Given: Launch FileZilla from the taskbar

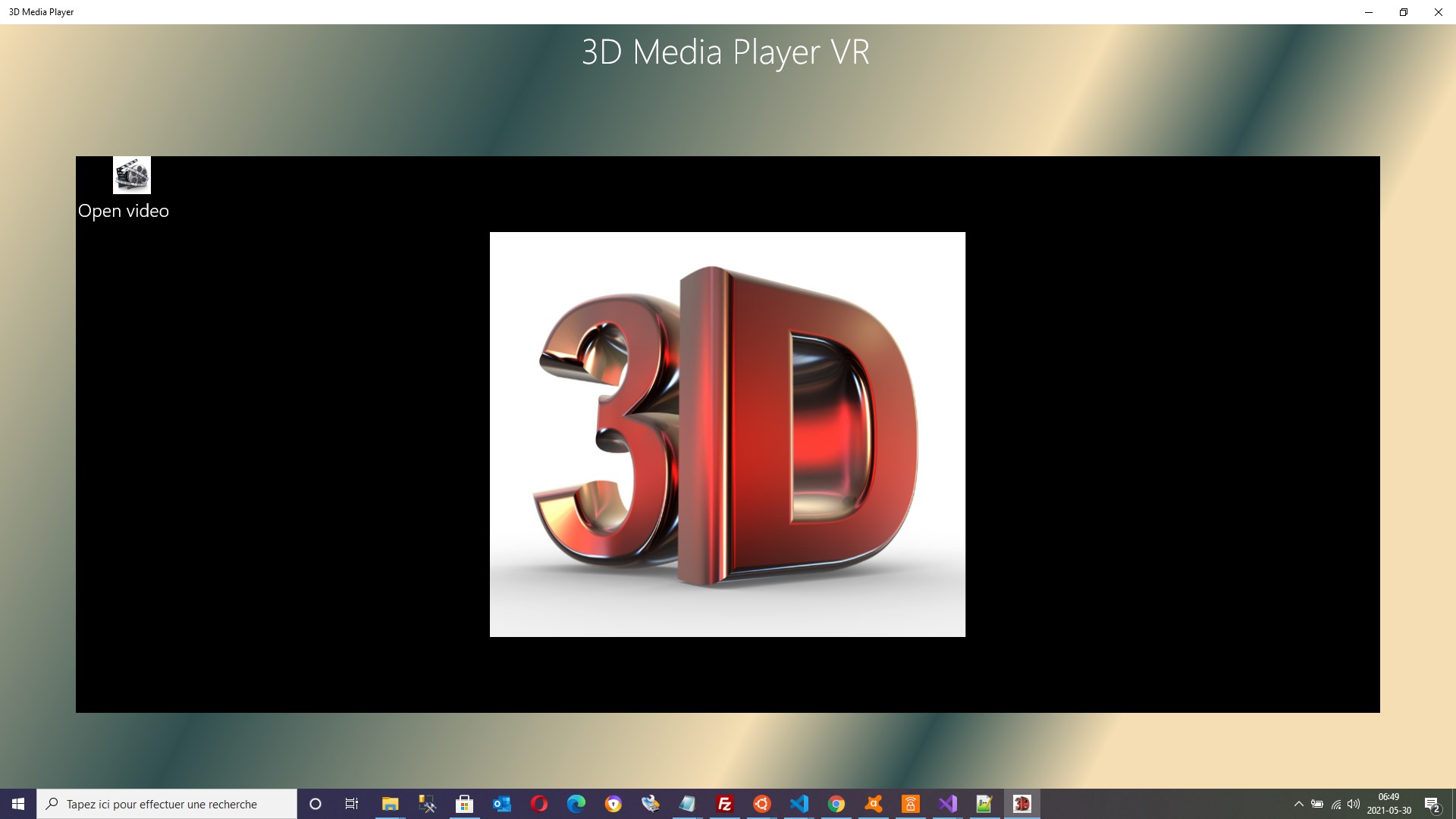Looking at the screenshot, I should pyautogui.click(x=725, y=804).
